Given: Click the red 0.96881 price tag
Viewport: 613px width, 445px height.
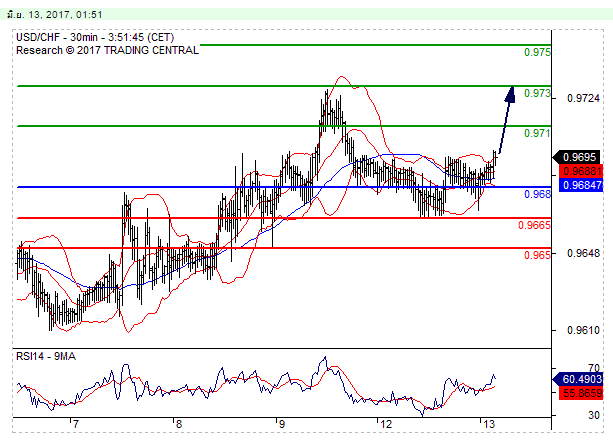Looking at the screenshot, I should click(581, 171).
